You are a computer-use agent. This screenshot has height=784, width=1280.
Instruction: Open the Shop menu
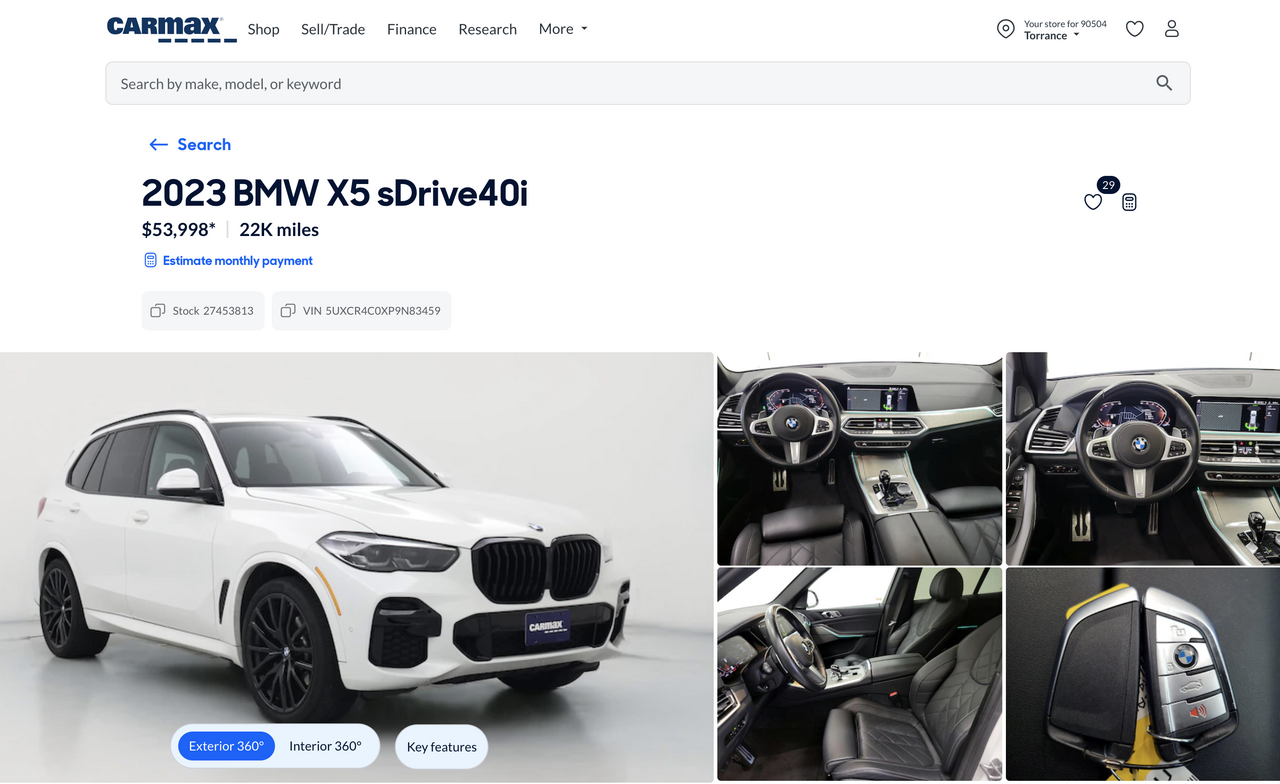[263, 29]
